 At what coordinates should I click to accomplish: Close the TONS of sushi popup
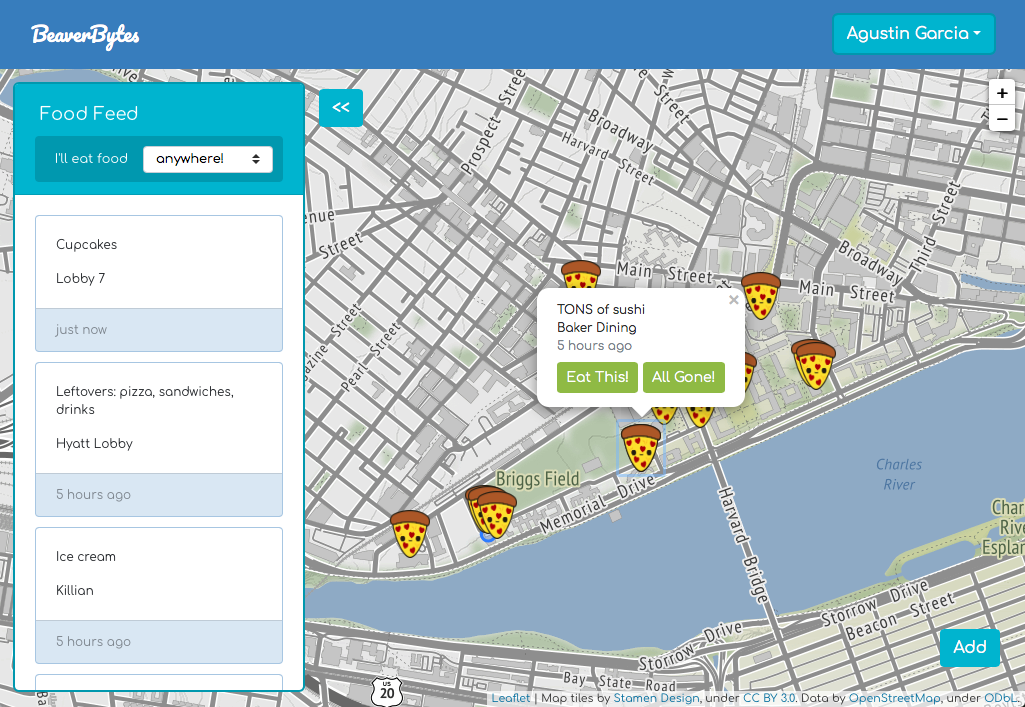coord(733,300)
